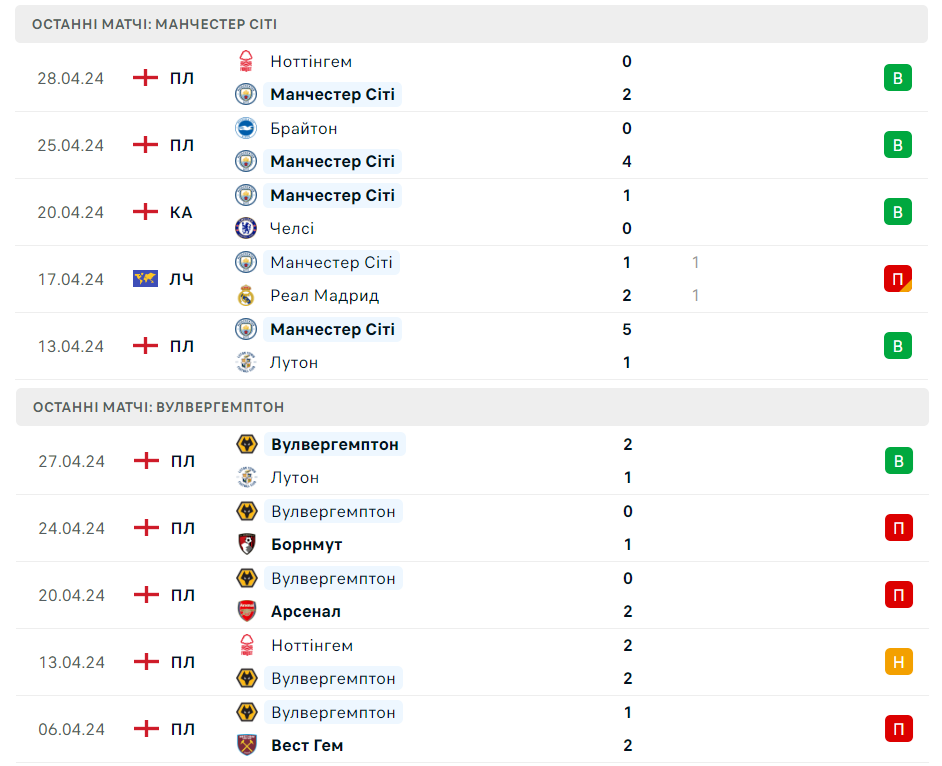The width and height of the screenshot is (942, 766).
Task: Click red П badge for Real Madrid match
Action: [898, 279]
